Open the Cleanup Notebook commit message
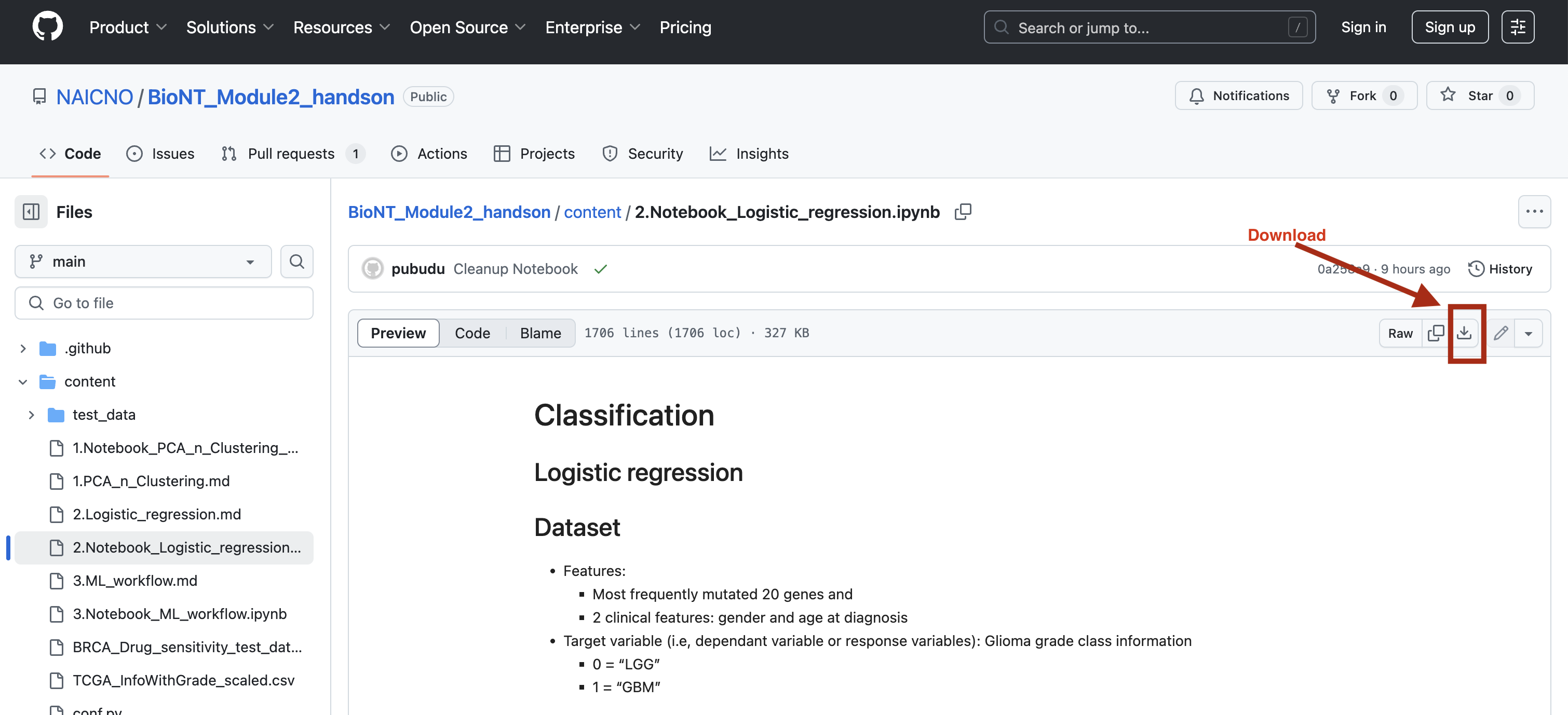The width and height of the screenshot is (1568, 715). [516, 269]
